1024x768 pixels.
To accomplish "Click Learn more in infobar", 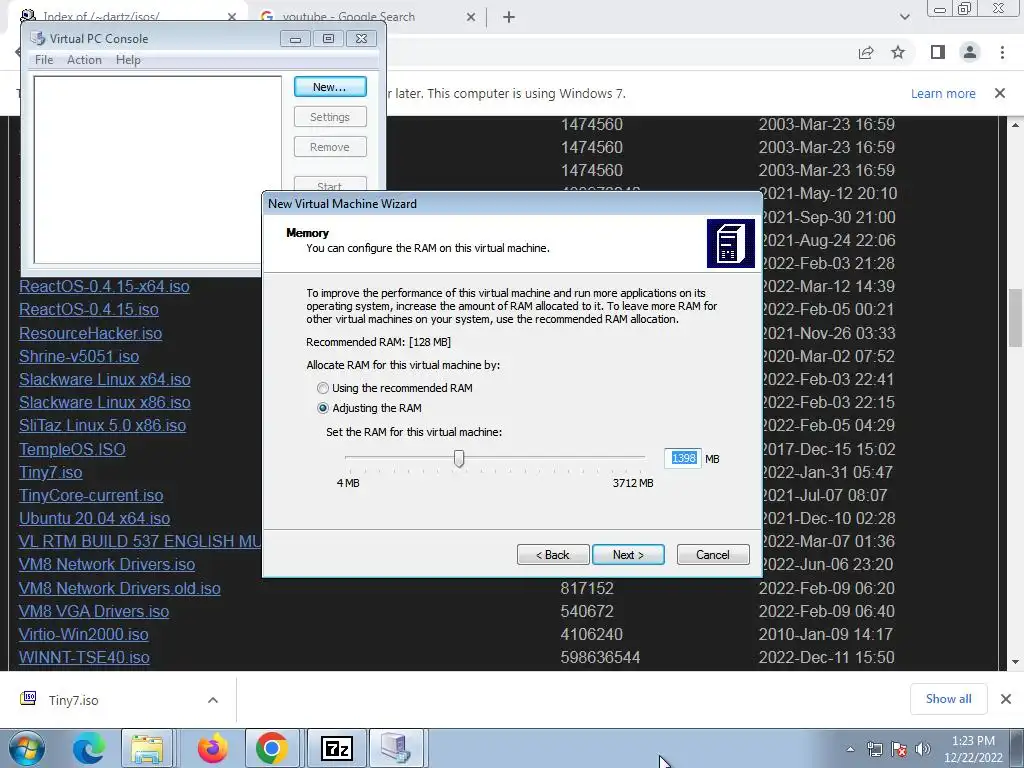I will pos(943,93).
